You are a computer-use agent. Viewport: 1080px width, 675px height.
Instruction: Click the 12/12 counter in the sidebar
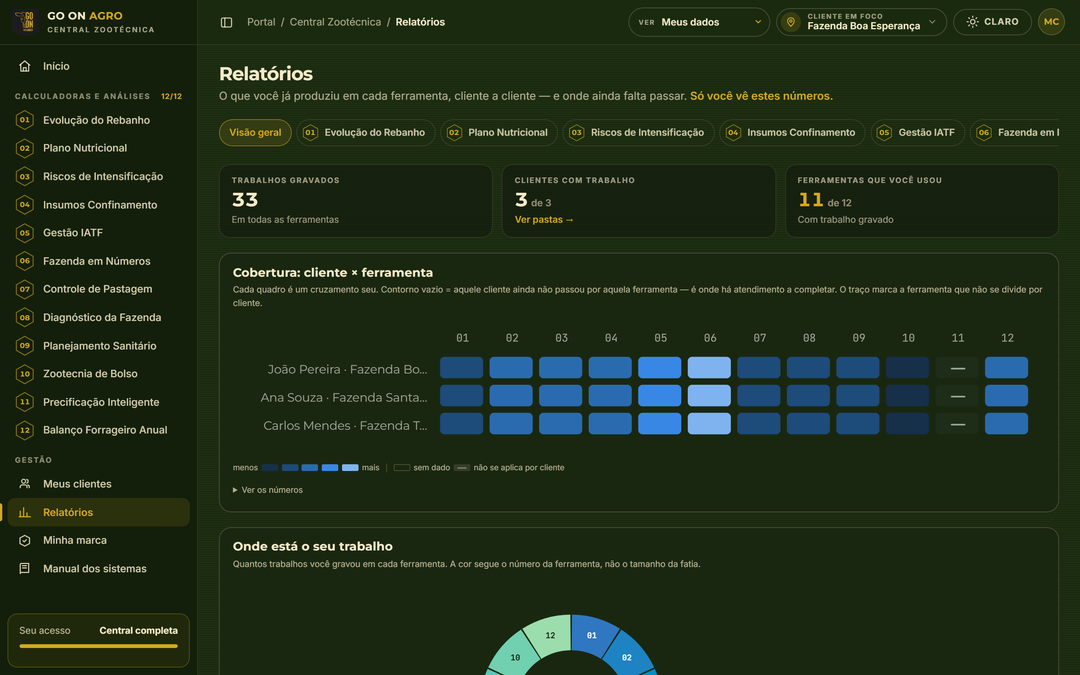coord(172,96)
